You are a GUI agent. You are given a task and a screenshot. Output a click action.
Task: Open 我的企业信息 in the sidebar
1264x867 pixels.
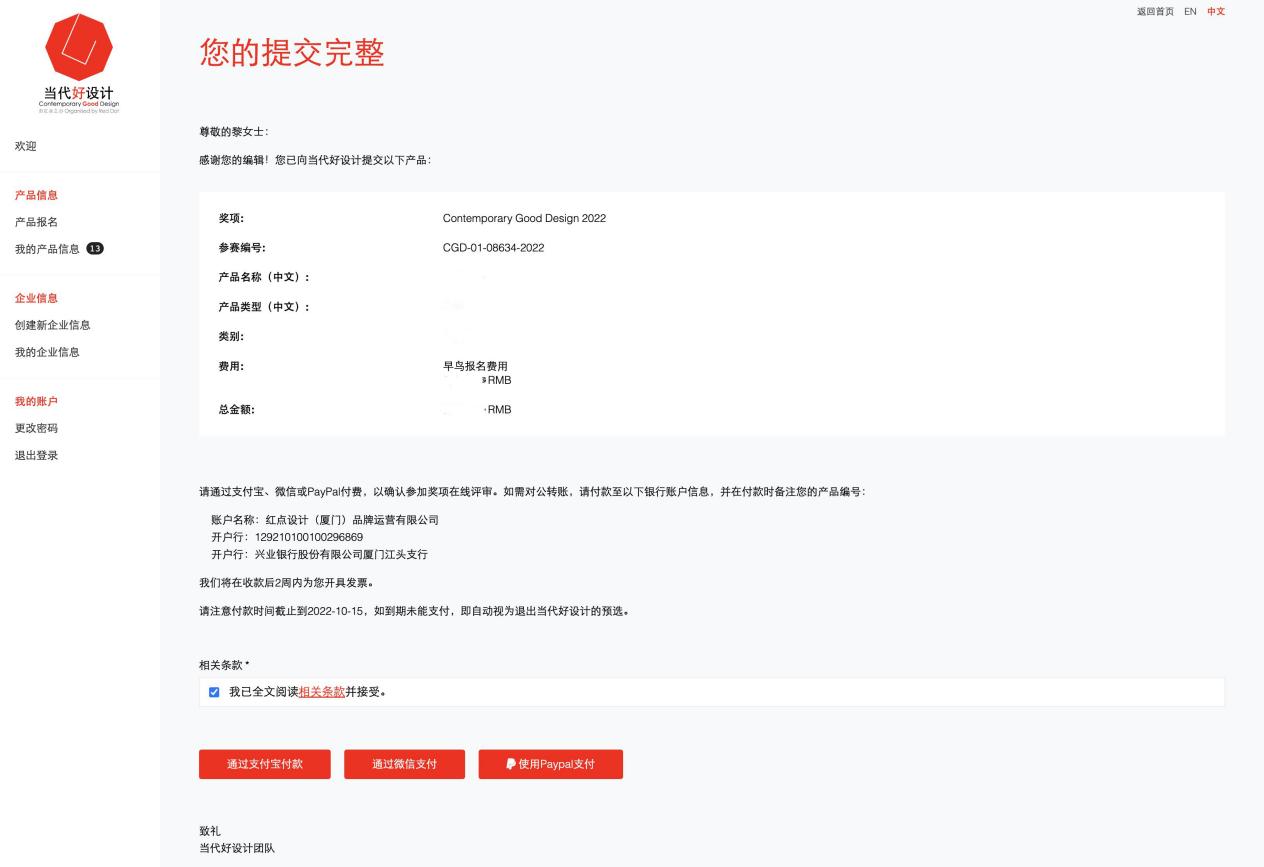point(47,352)
